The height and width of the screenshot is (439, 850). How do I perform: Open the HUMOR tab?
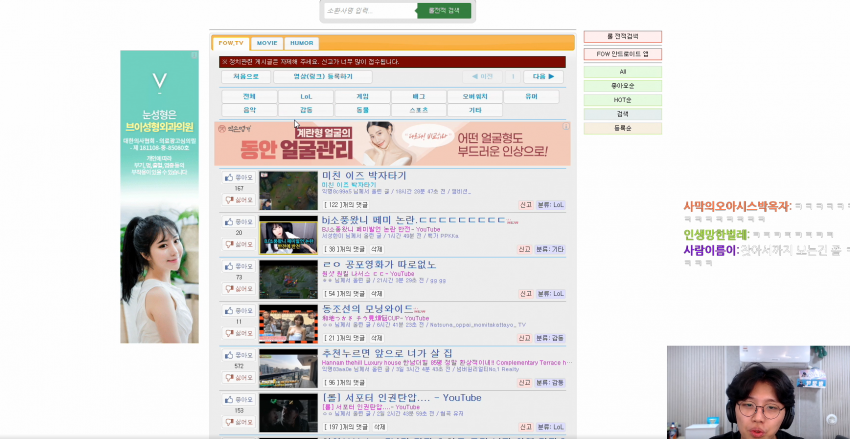tap(301, 43)
